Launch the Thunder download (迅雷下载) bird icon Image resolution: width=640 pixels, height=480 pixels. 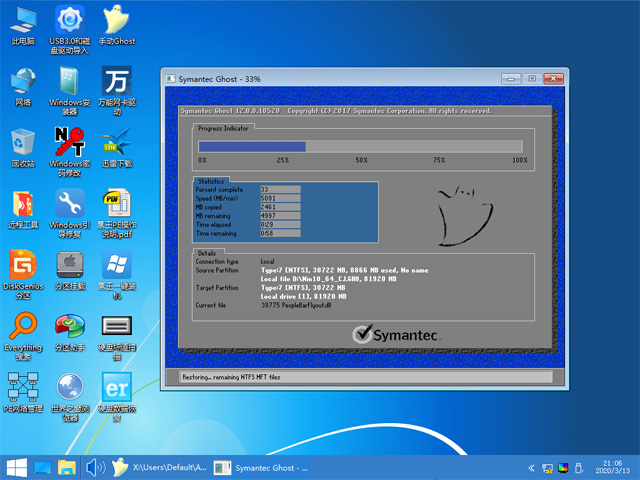click(116, 141)
